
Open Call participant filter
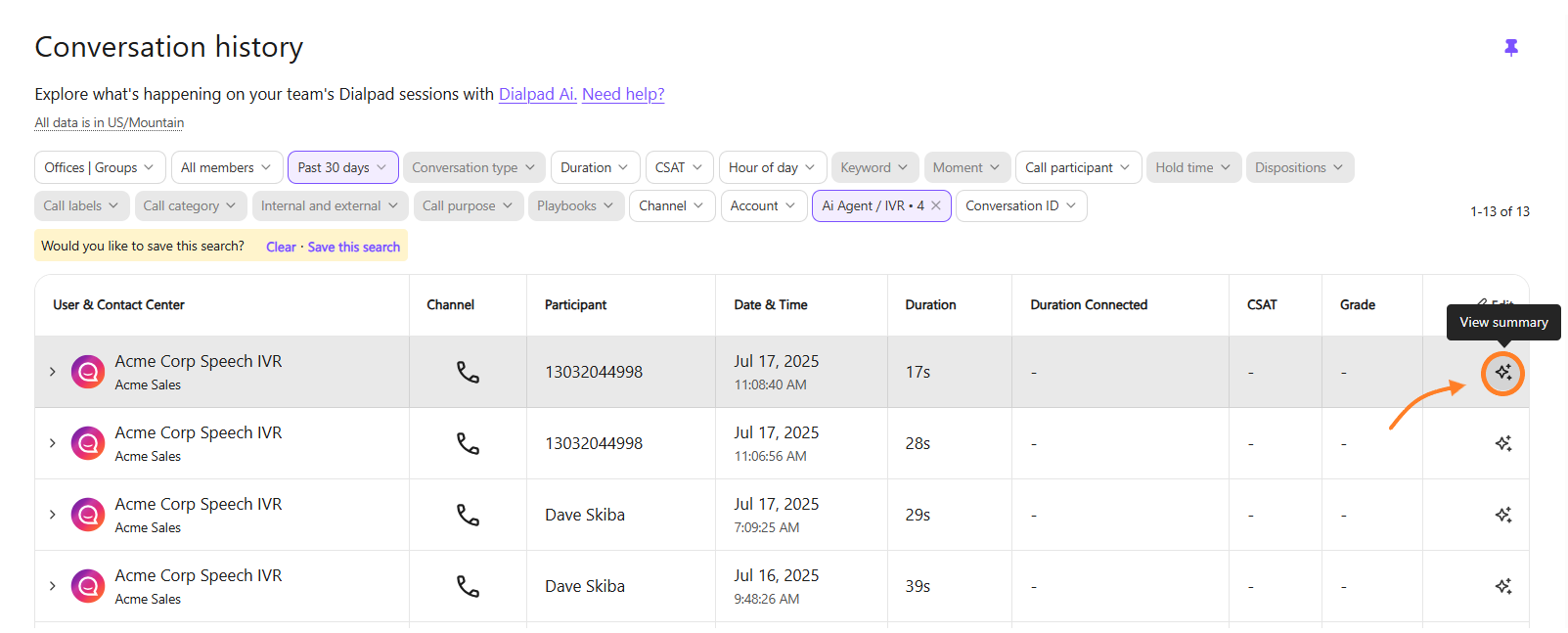[1078, 167]
